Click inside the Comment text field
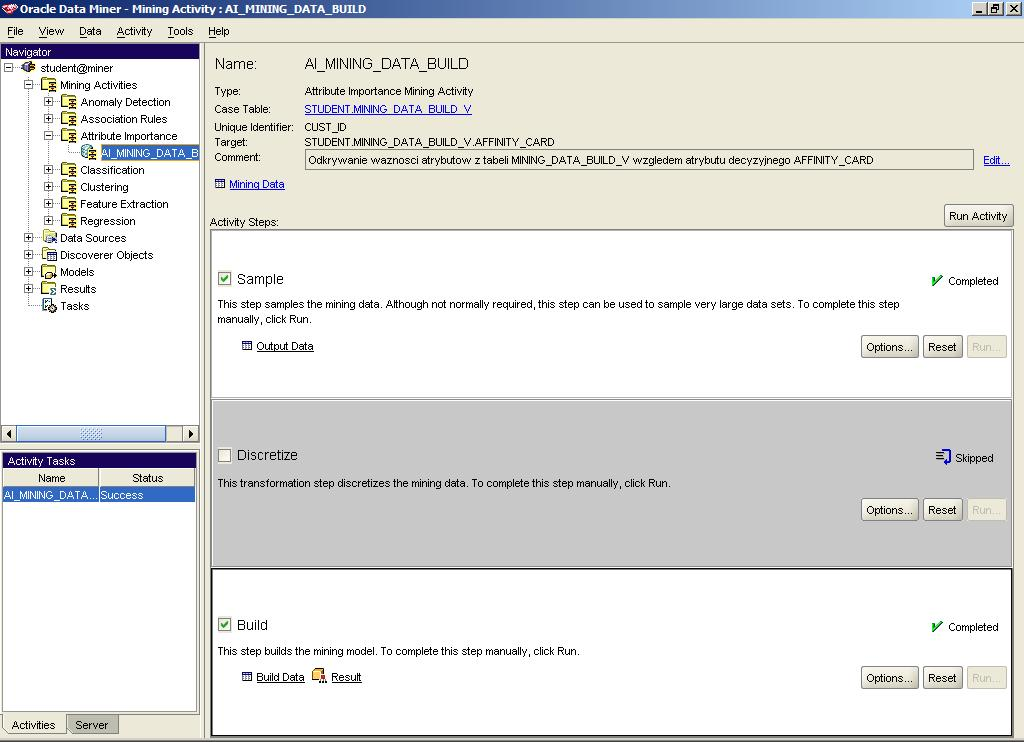This screenshot has width=1024, height=742. click(x=639, y=159)
